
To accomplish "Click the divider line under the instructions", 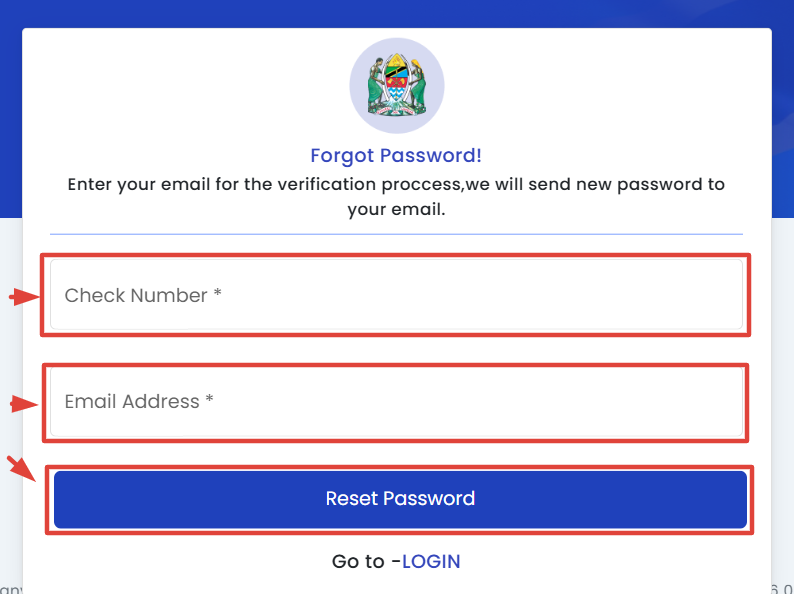I will 396,234.
